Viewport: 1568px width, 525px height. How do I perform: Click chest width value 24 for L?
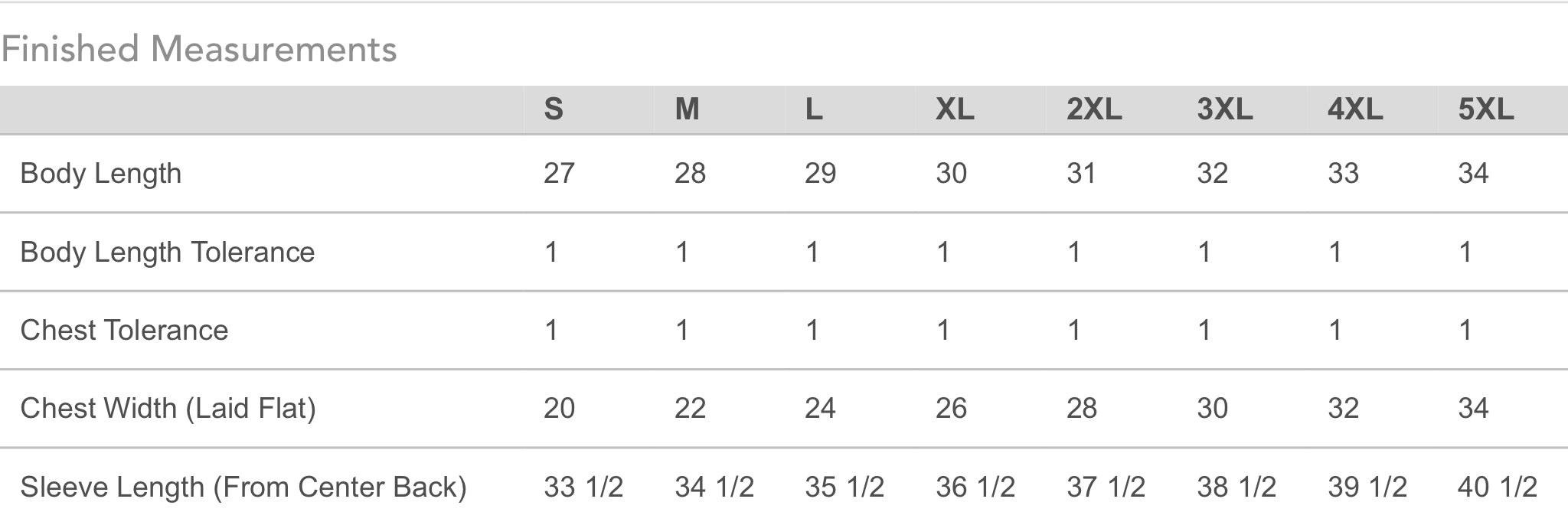click(x=820, y=408)
